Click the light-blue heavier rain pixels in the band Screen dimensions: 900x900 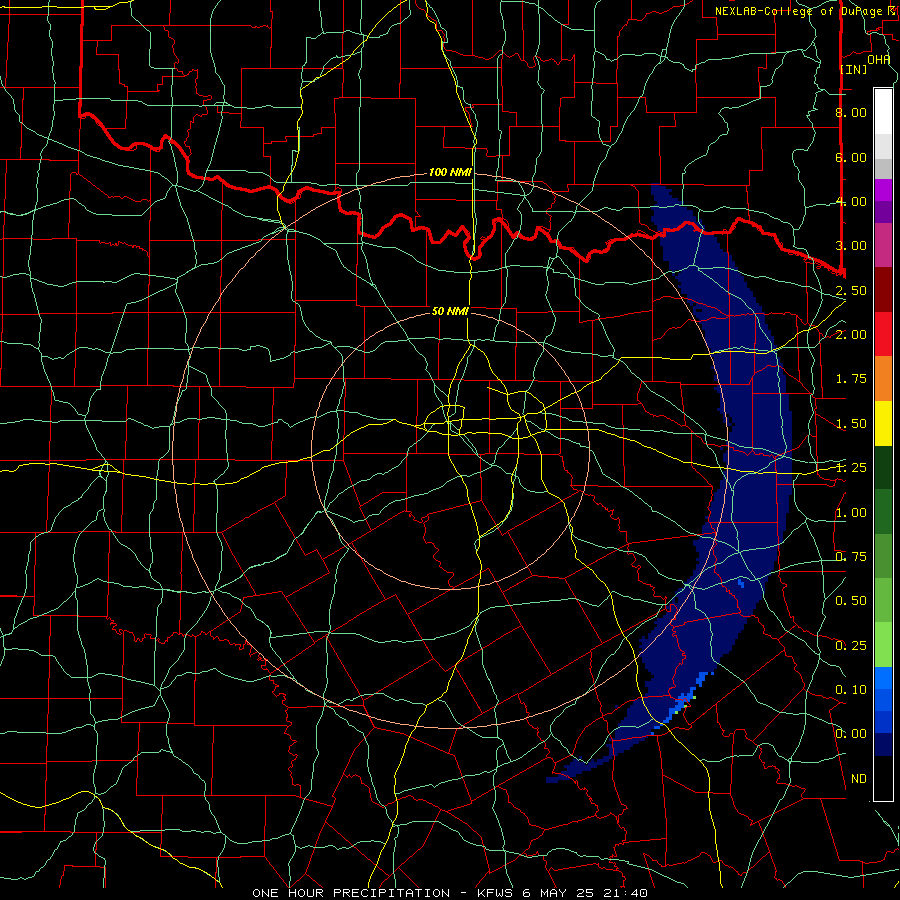(x=684, y=701)
